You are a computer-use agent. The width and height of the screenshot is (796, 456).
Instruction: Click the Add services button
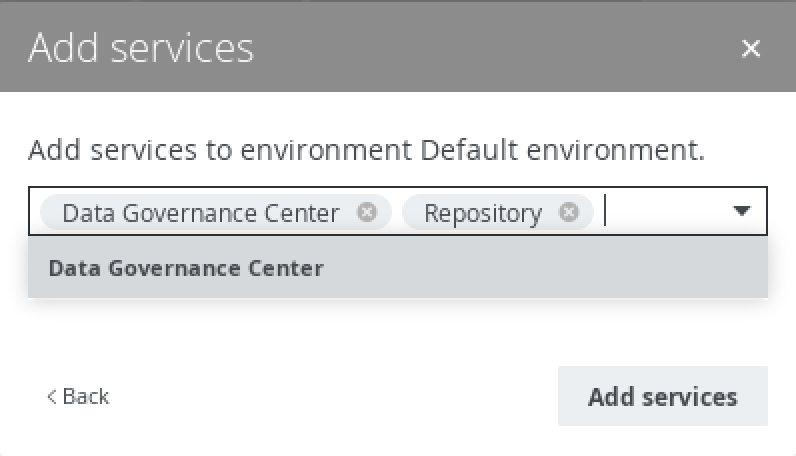click(662, 396)
